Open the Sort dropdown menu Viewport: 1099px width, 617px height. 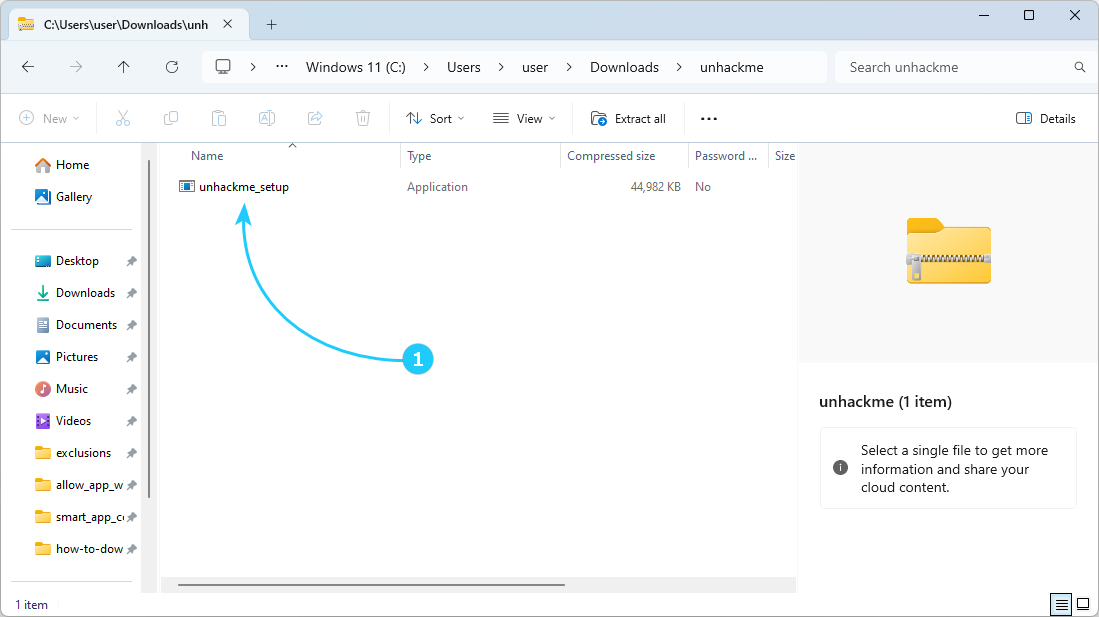tap(435, 118)
